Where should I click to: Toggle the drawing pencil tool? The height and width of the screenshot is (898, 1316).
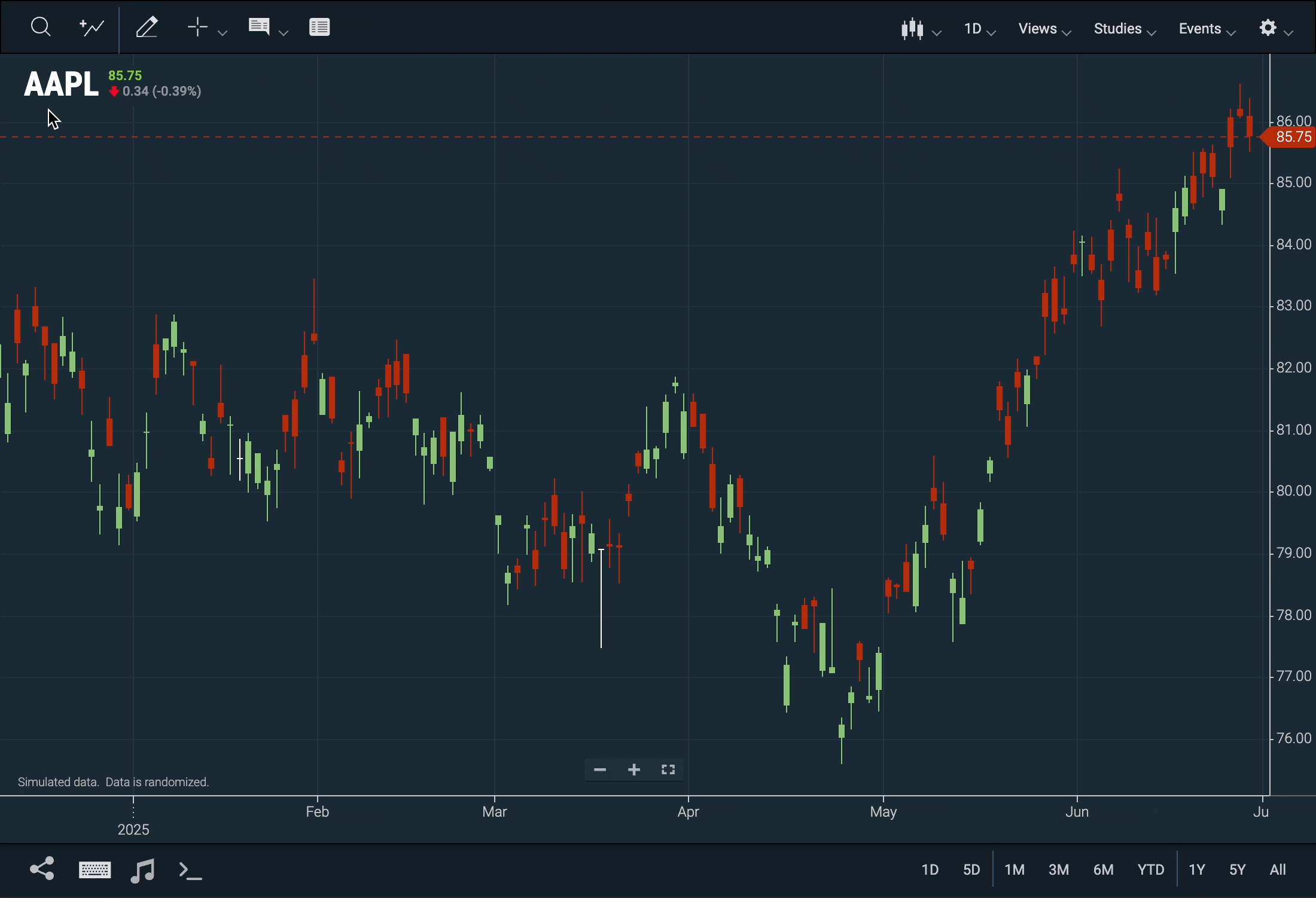[x=147, y=28]
